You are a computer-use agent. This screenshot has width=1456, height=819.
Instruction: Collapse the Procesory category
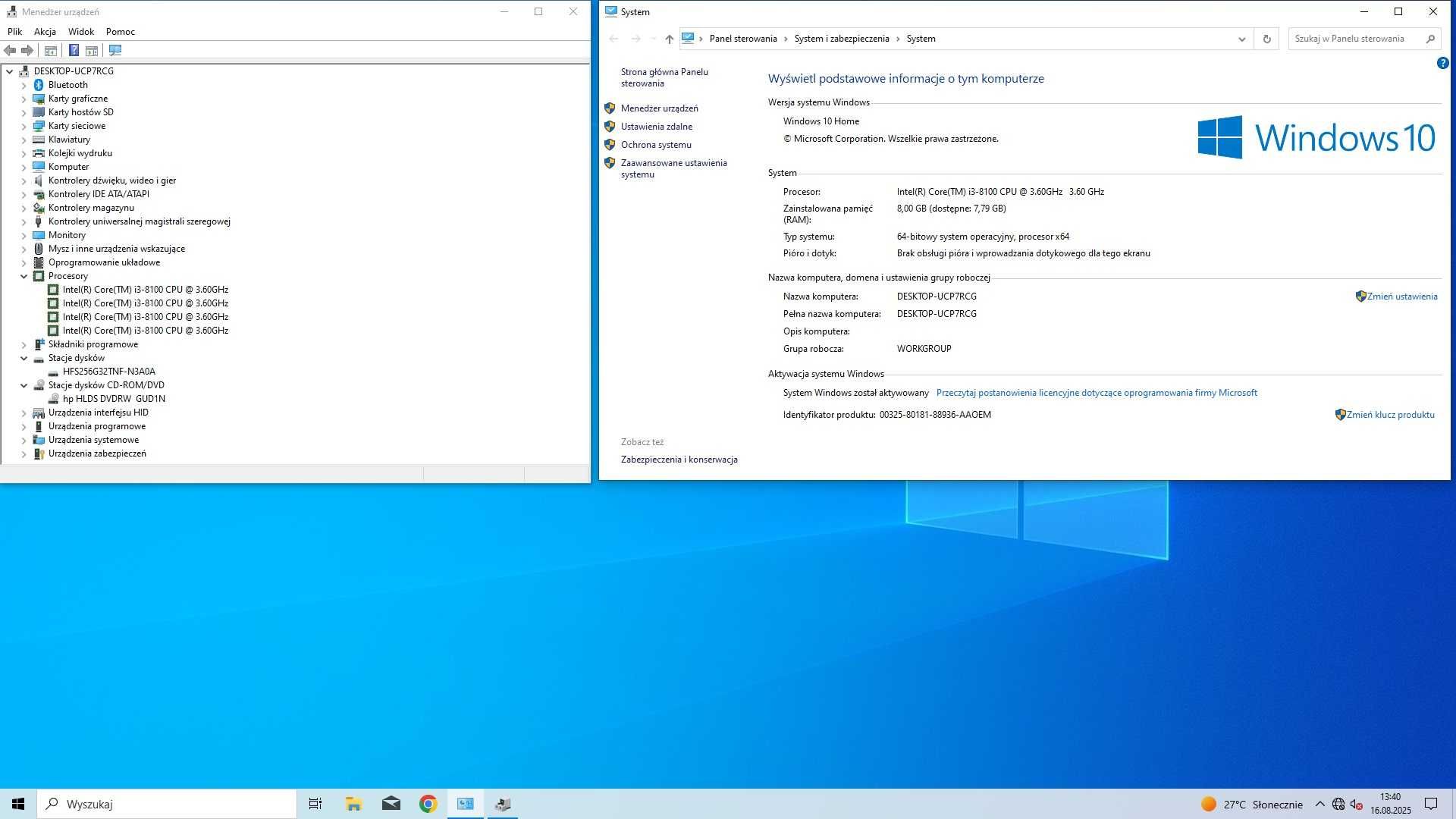24,276
